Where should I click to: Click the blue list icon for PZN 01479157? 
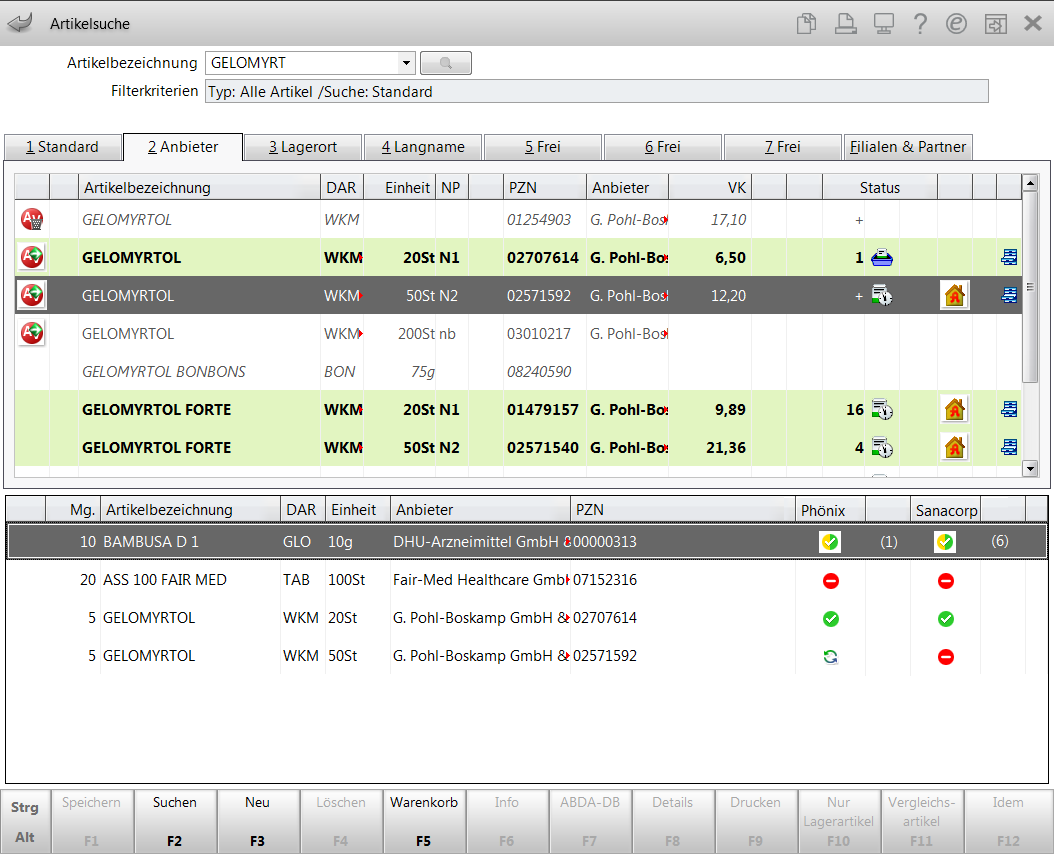(1009, 410)
